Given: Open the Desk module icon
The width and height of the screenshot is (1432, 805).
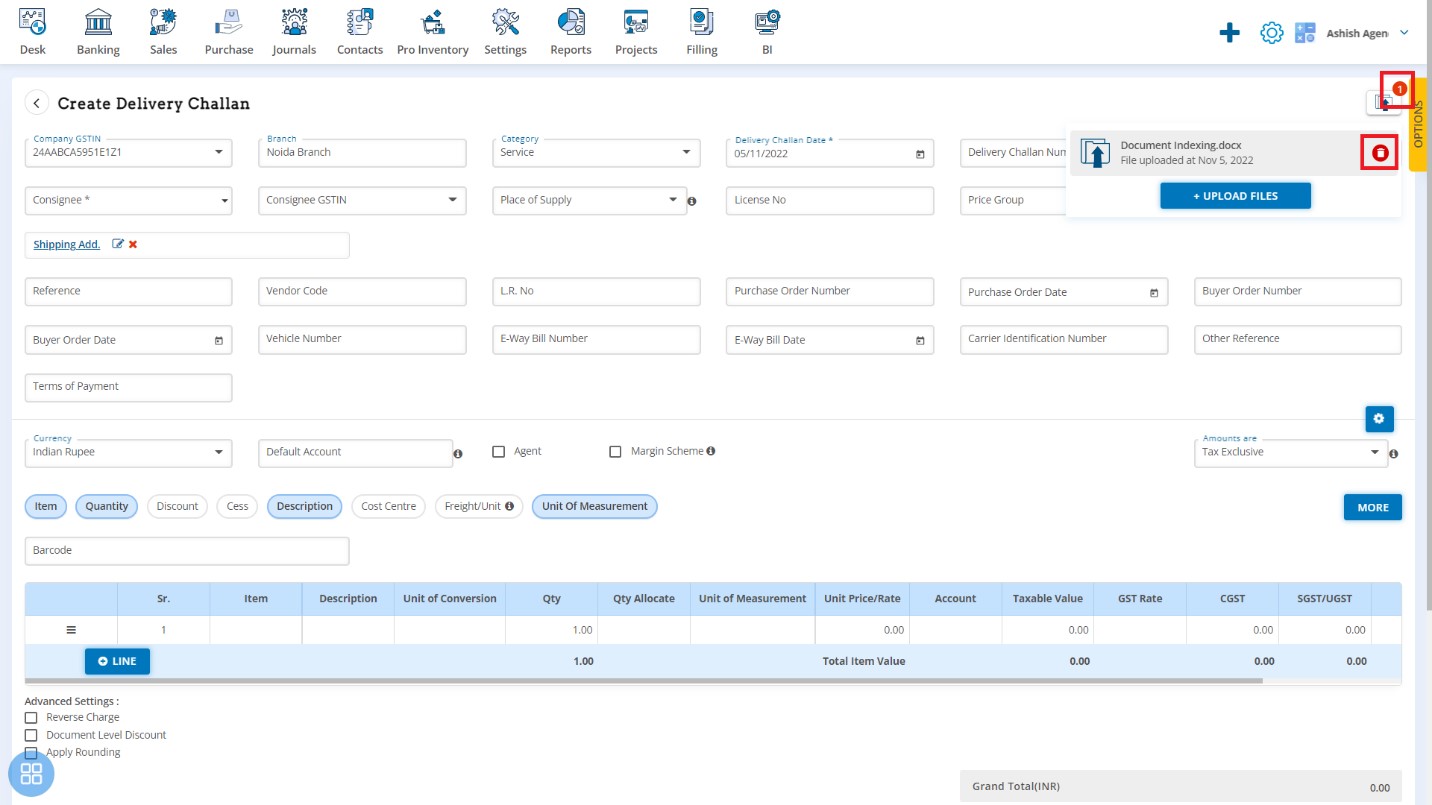Looking at the screenshot, I should pyautogui.click(x=33, y=21).
